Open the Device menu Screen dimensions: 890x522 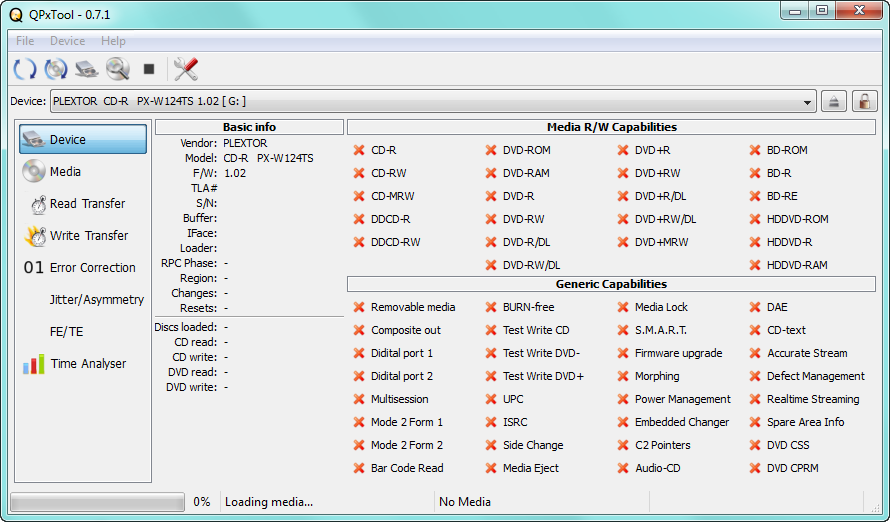click(67, 41)
